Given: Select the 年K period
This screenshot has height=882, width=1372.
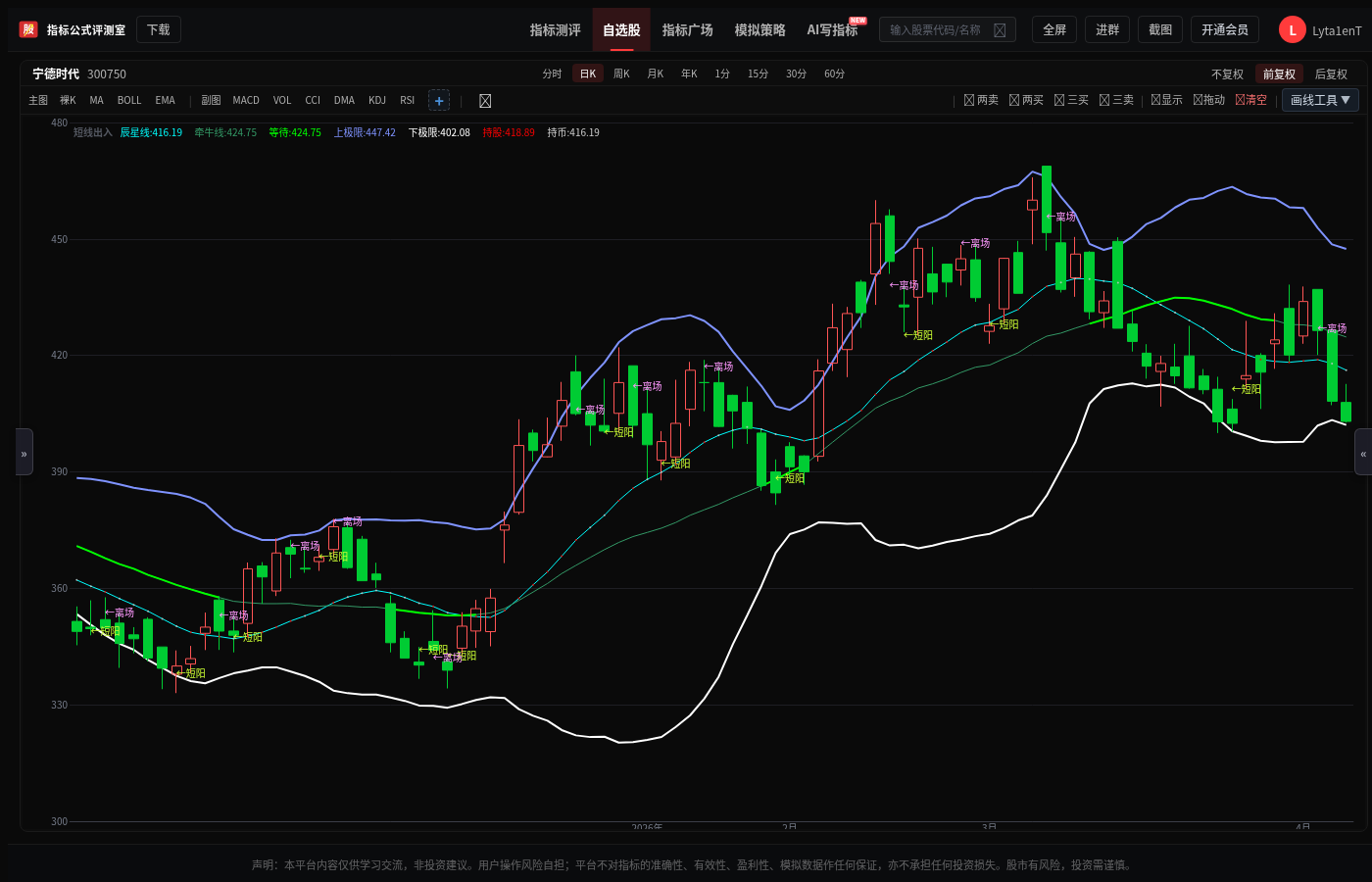Looking at the screenshot, I should tap(690, 74).
